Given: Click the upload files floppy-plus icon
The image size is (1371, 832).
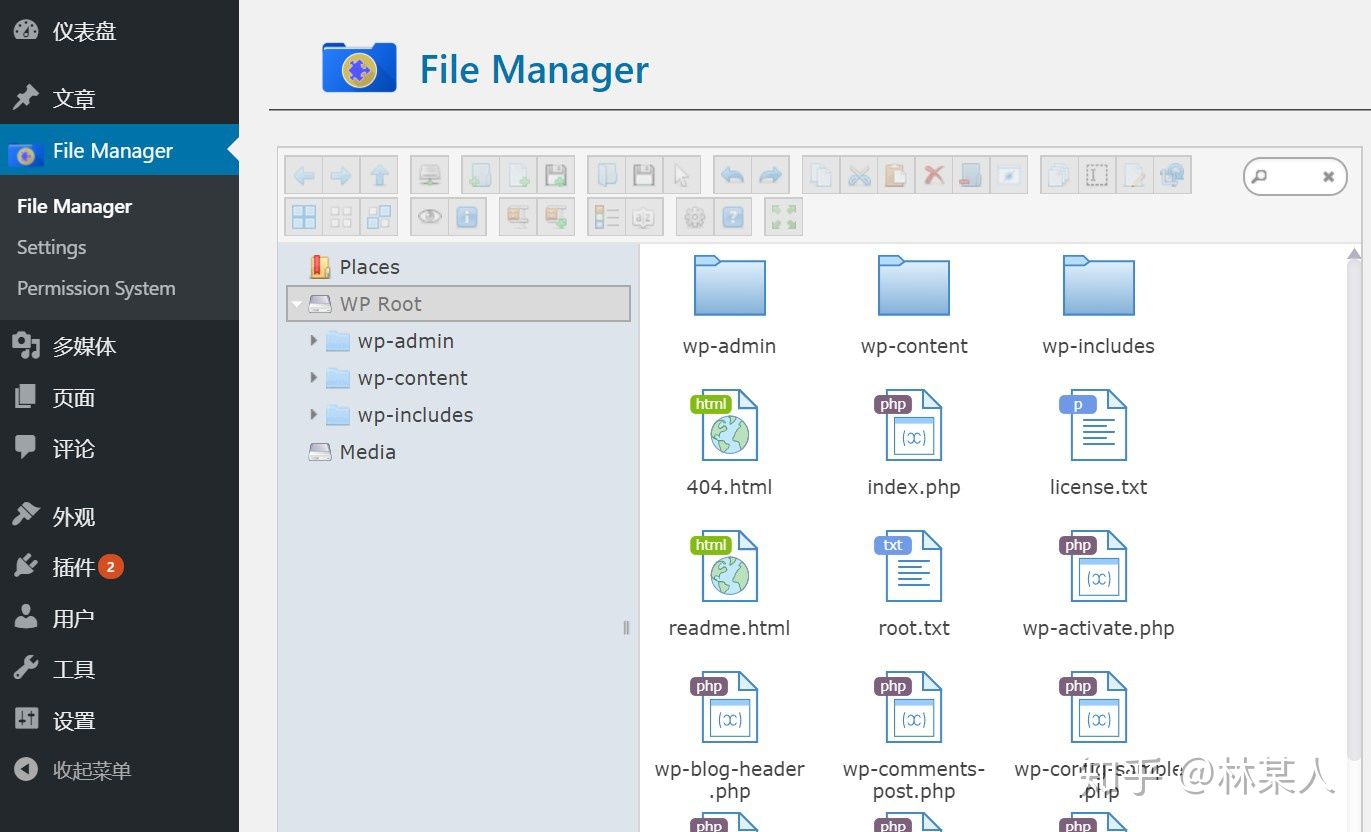Looking at the screenshot, I should tap(556, 176).
